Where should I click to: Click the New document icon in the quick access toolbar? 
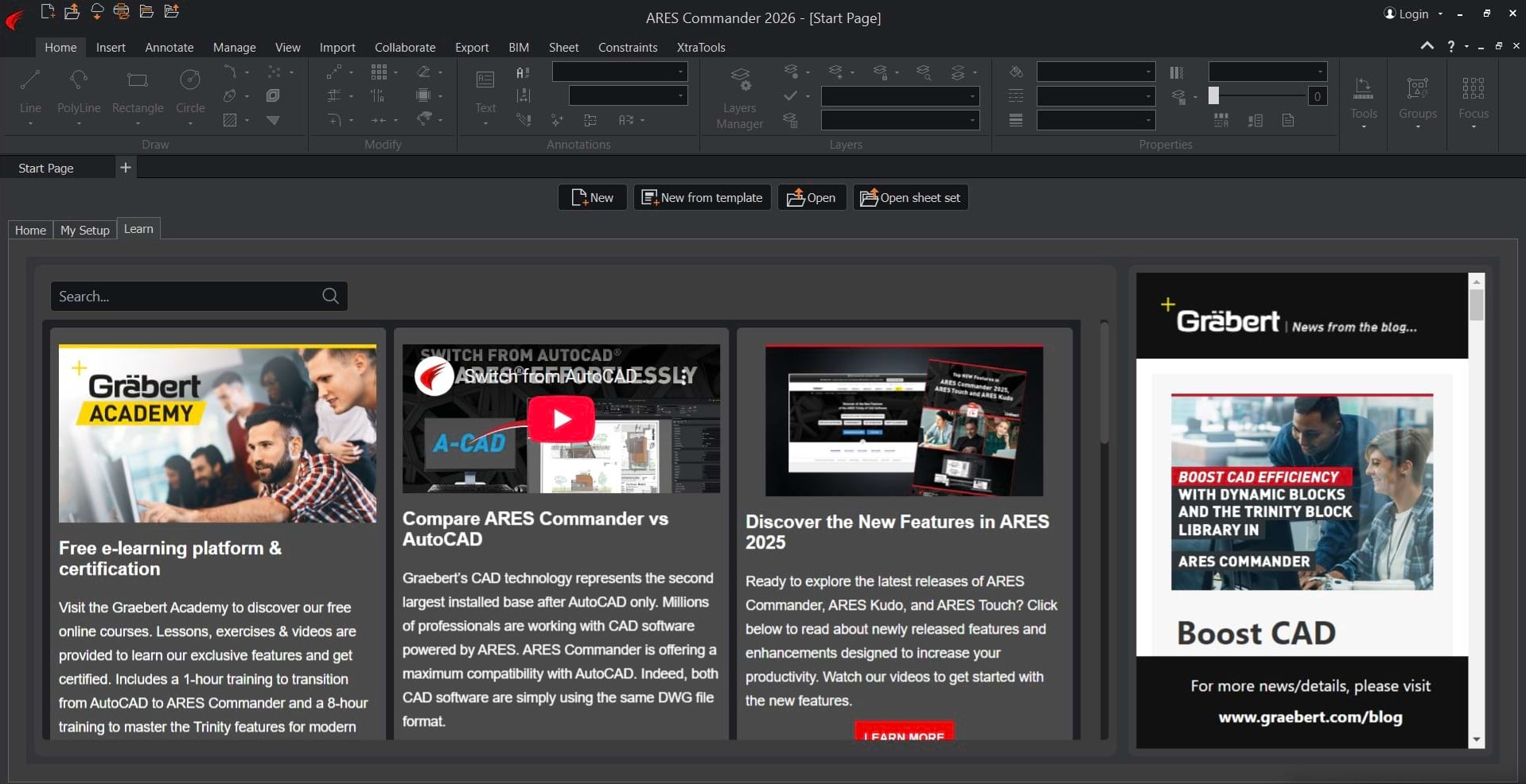point(48,11)
